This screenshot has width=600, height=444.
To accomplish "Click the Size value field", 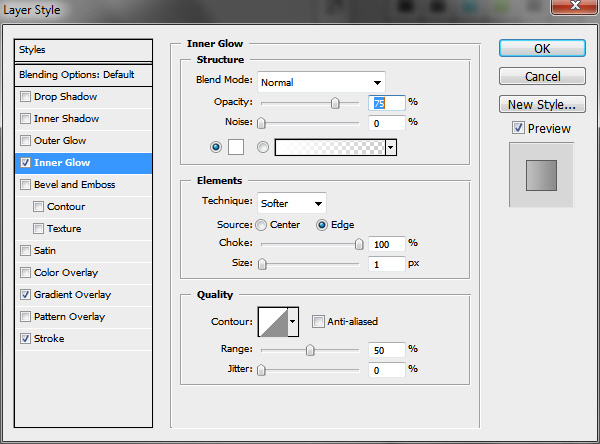I will coord(386,264).
